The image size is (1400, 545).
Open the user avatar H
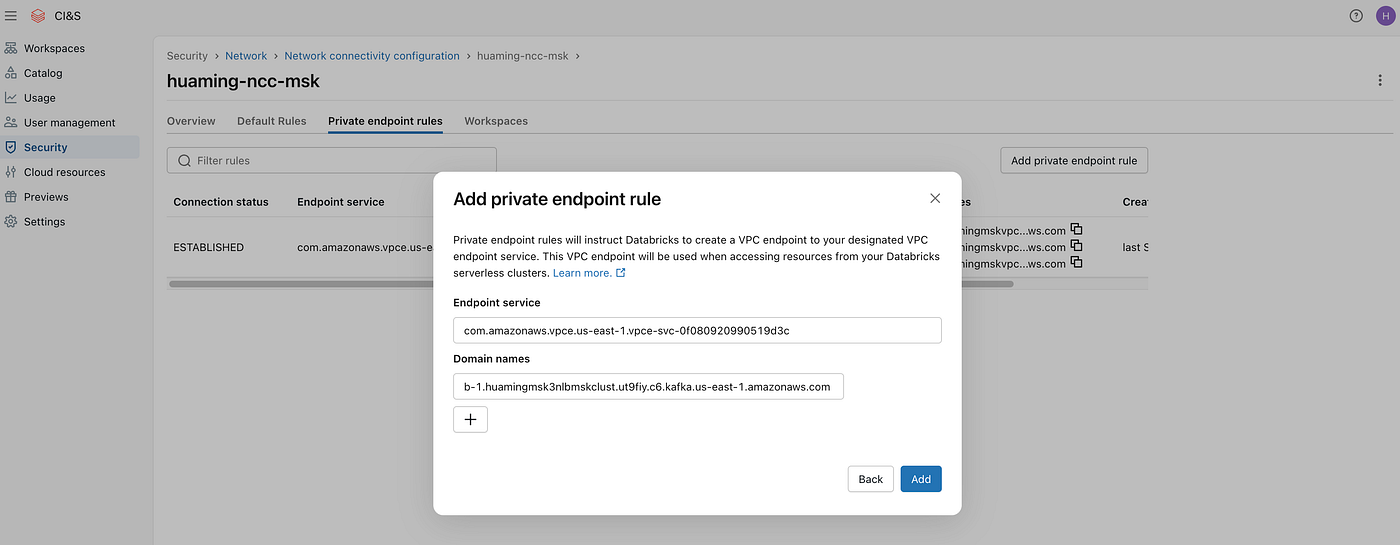(x=1385, y=15)
